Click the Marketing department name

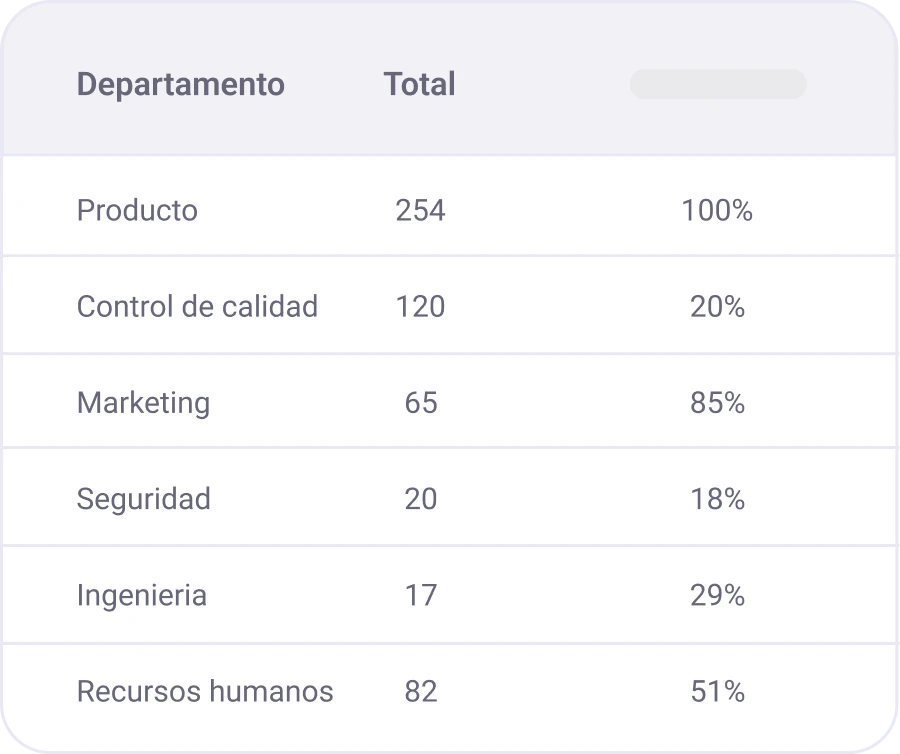pyautogui.click(x=143, y=403)
